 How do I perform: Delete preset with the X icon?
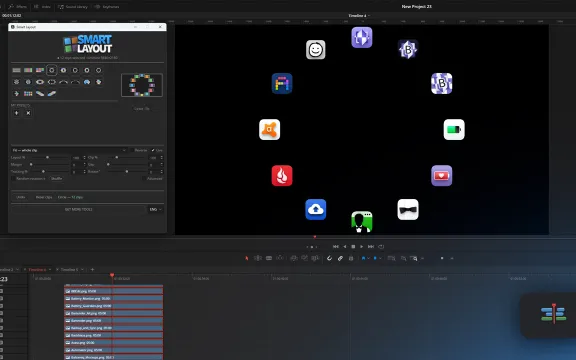coord(28,113)
